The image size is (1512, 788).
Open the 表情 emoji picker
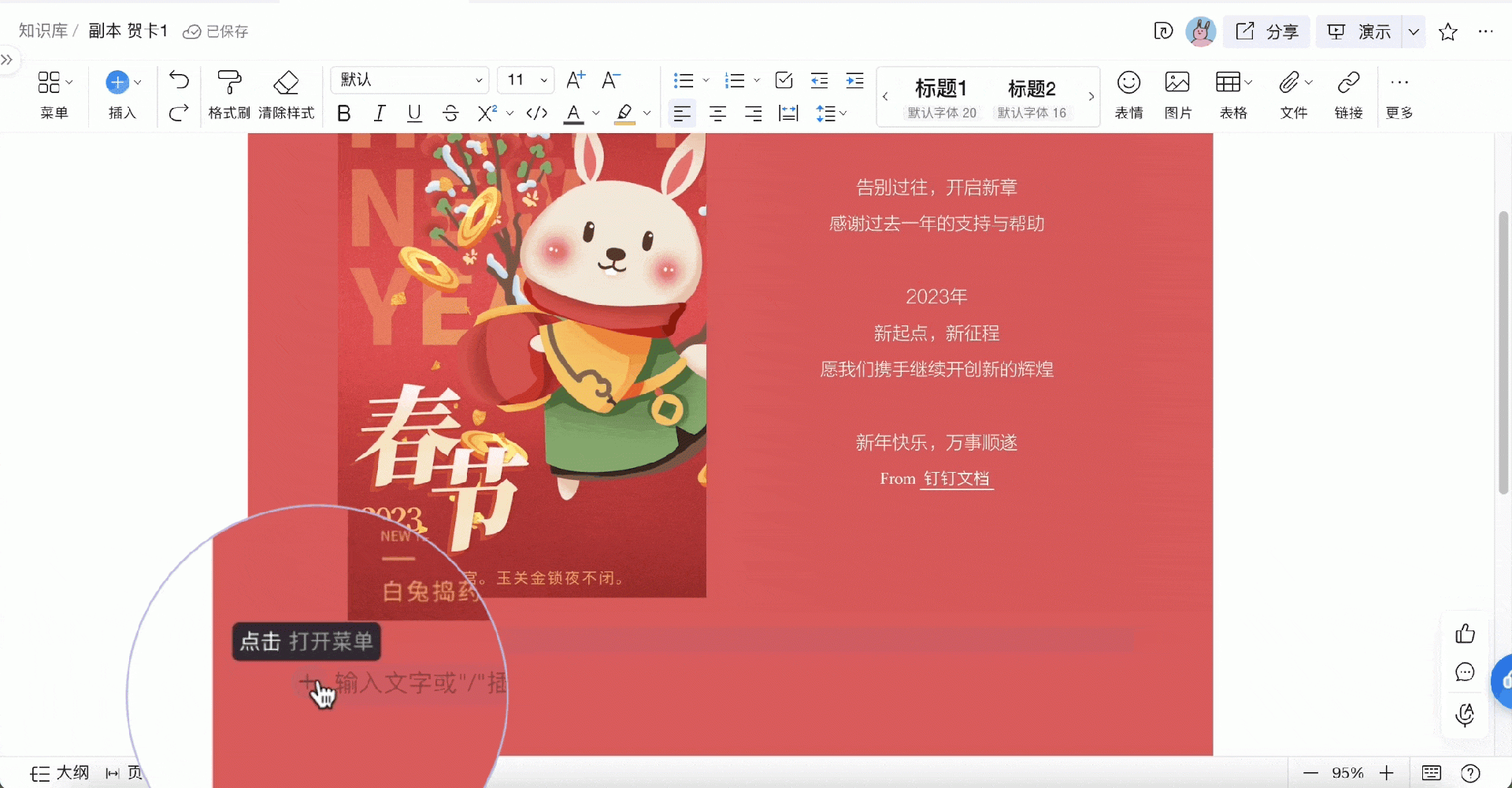point(1129,95)
